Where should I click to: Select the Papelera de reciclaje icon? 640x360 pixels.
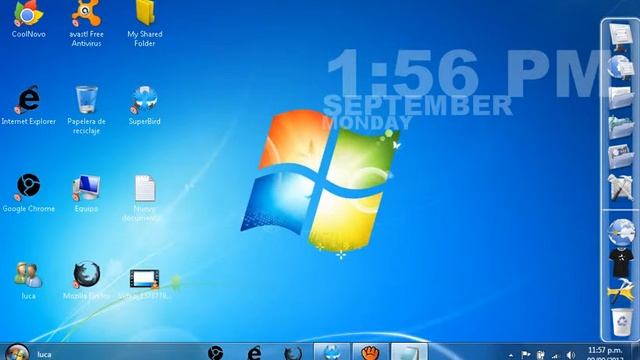pos(86,109)
